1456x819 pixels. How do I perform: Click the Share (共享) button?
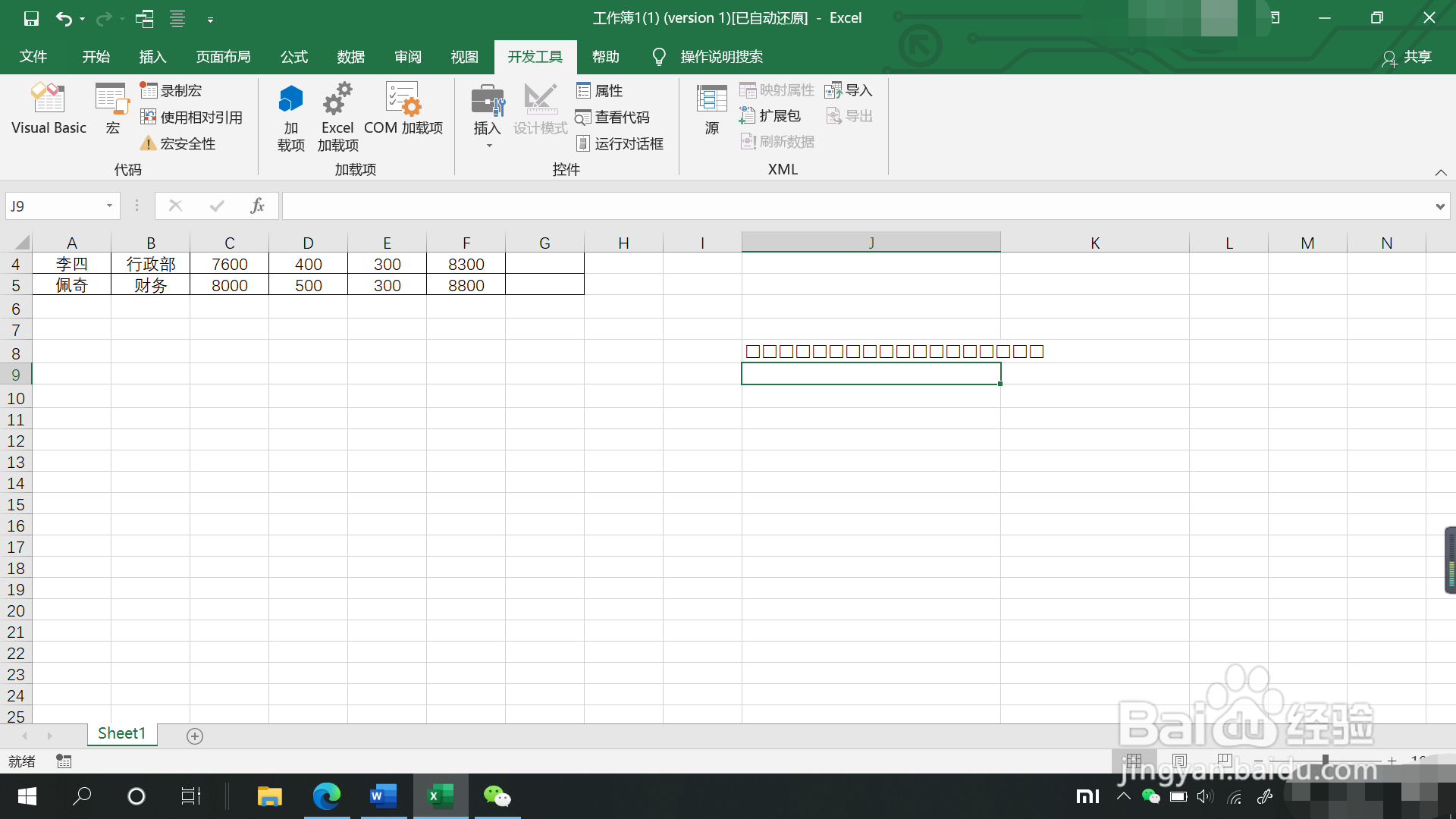point(1407,57)
